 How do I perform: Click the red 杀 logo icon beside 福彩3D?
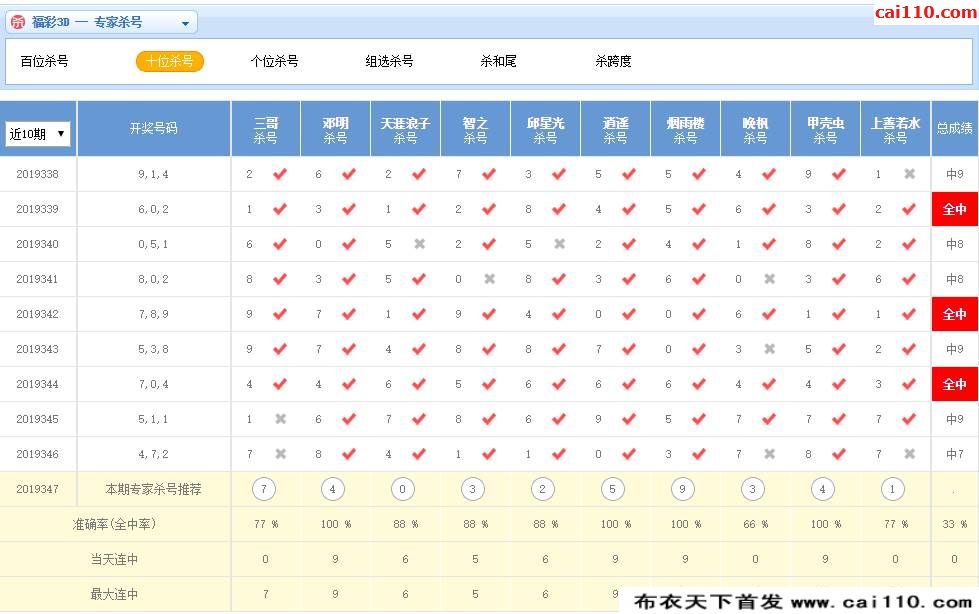coord(18,22)
